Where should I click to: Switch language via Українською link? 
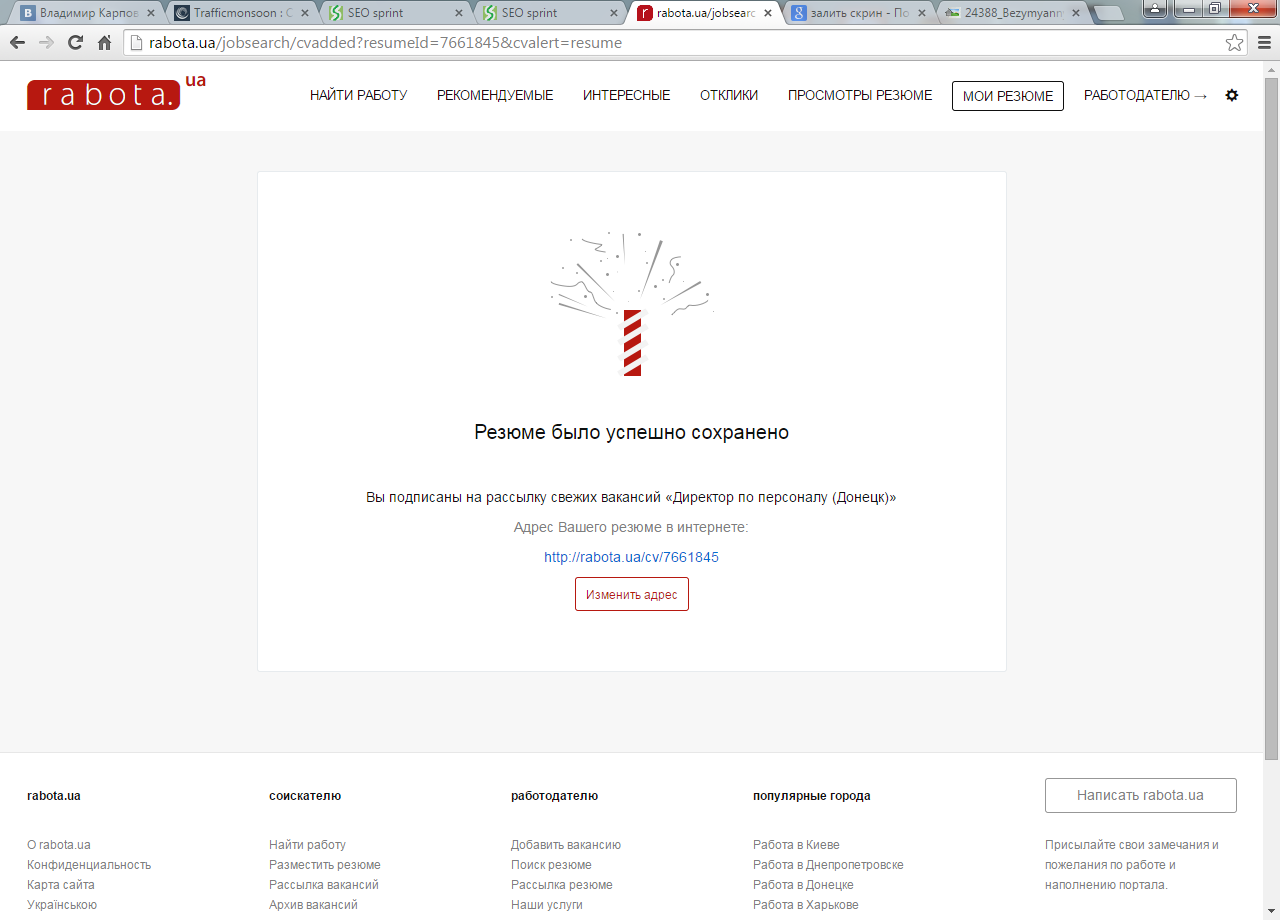tap(62, 905)
